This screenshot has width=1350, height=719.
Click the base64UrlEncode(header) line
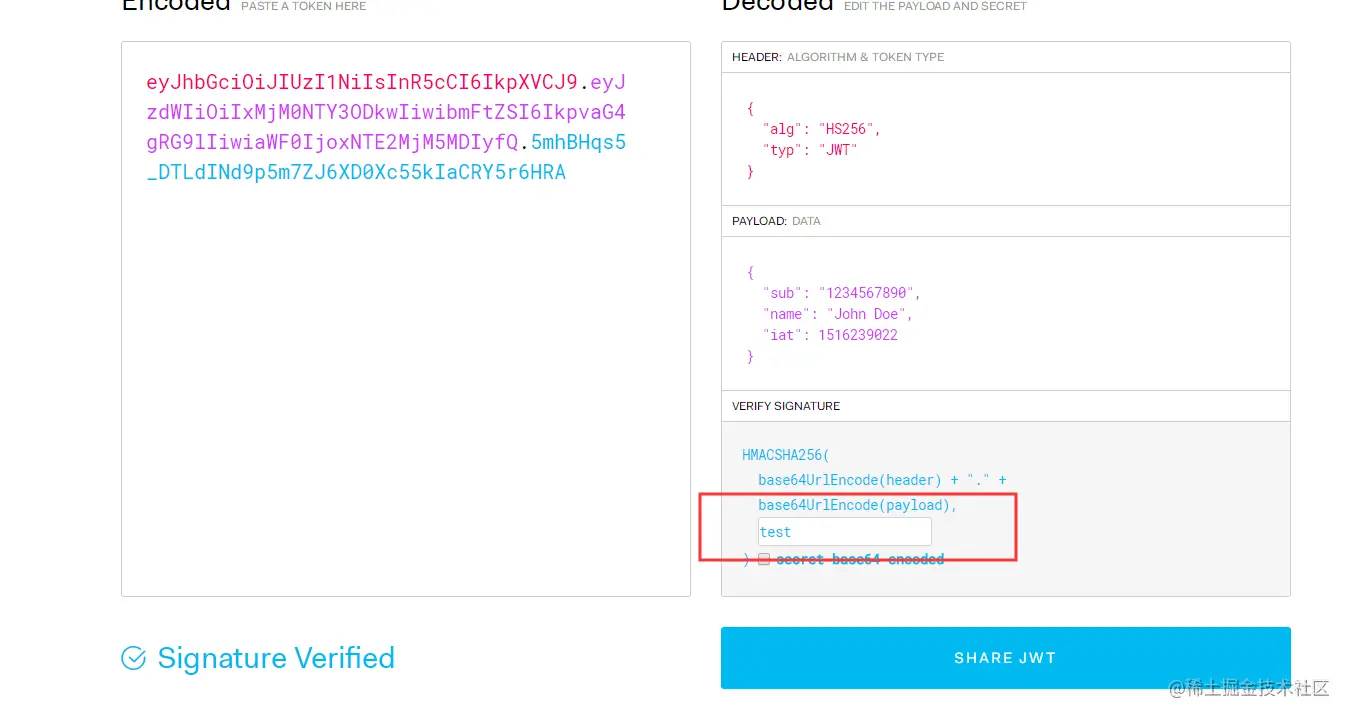coord(882,480)
